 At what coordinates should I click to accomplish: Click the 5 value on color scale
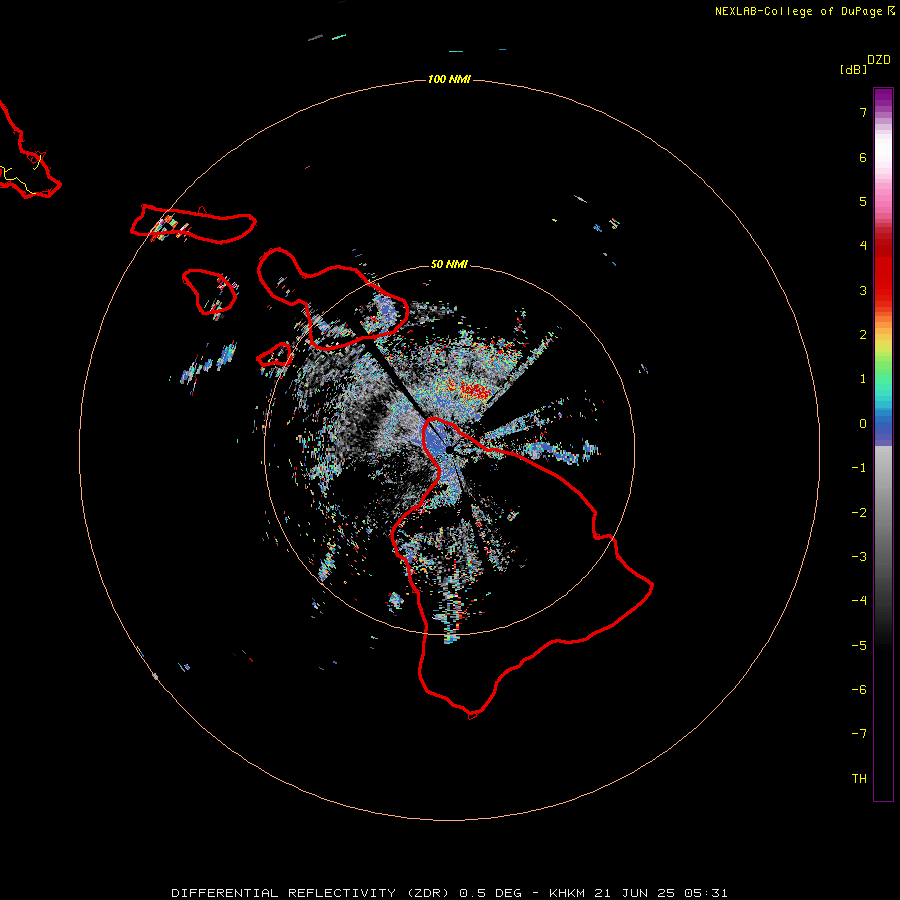point(863,201)
